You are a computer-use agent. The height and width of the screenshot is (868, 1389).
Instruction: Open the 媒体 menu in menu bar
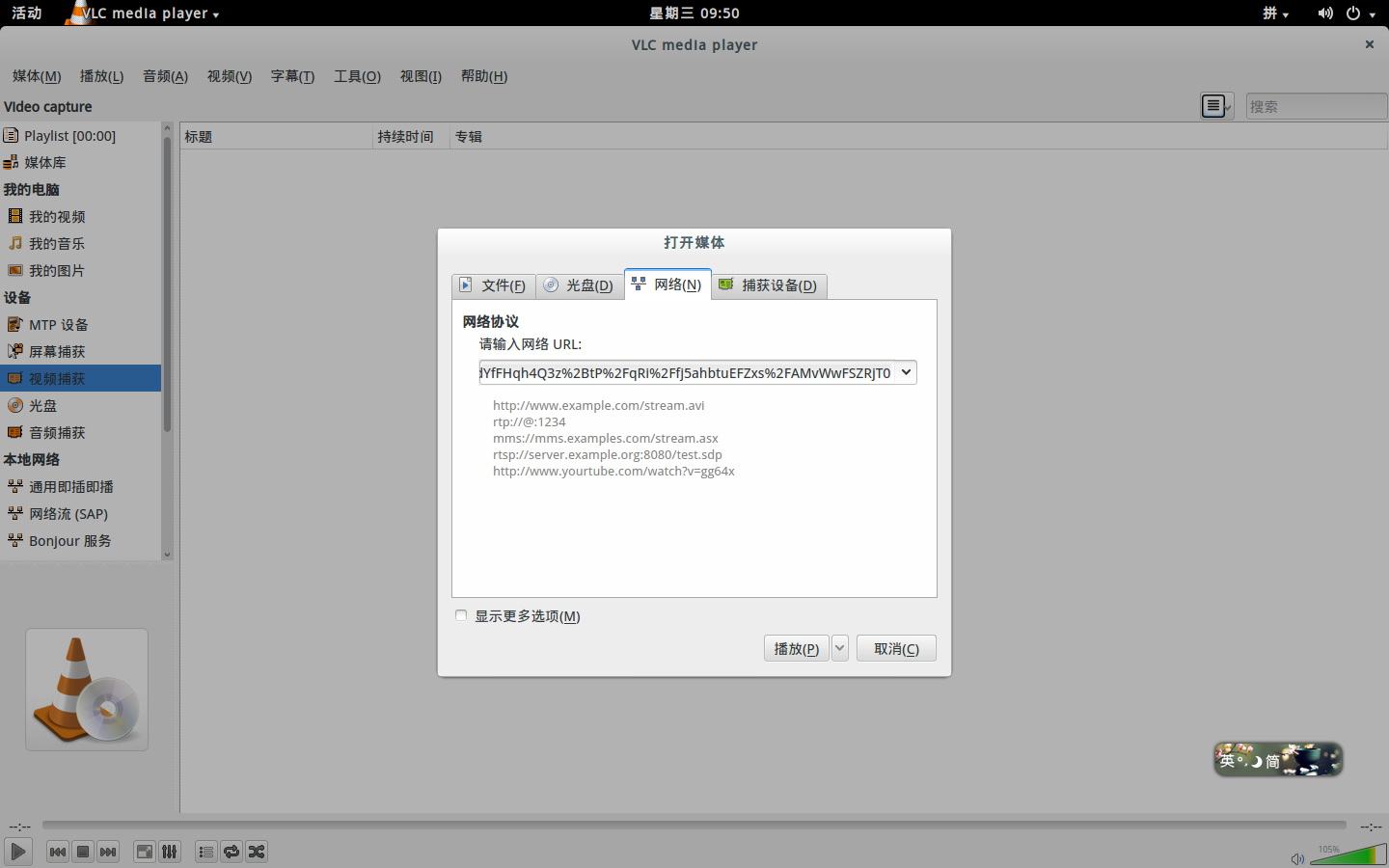pyautogui.click(x=37, y=76)
